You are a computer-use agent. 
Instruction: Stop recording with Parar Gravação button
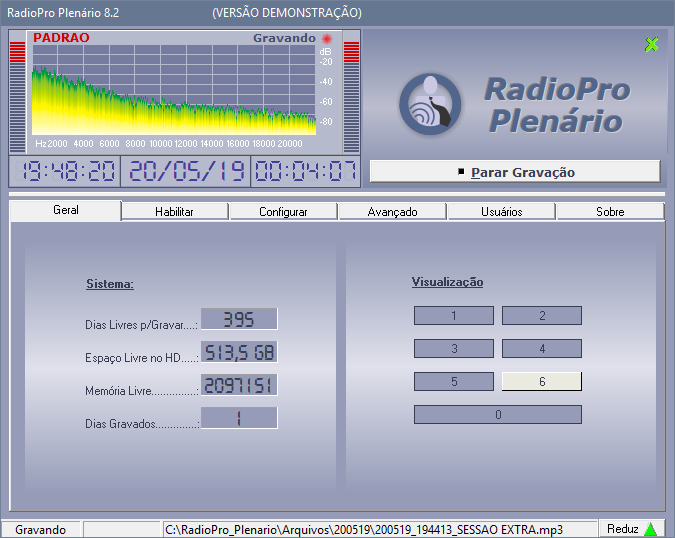pos(515,172)
